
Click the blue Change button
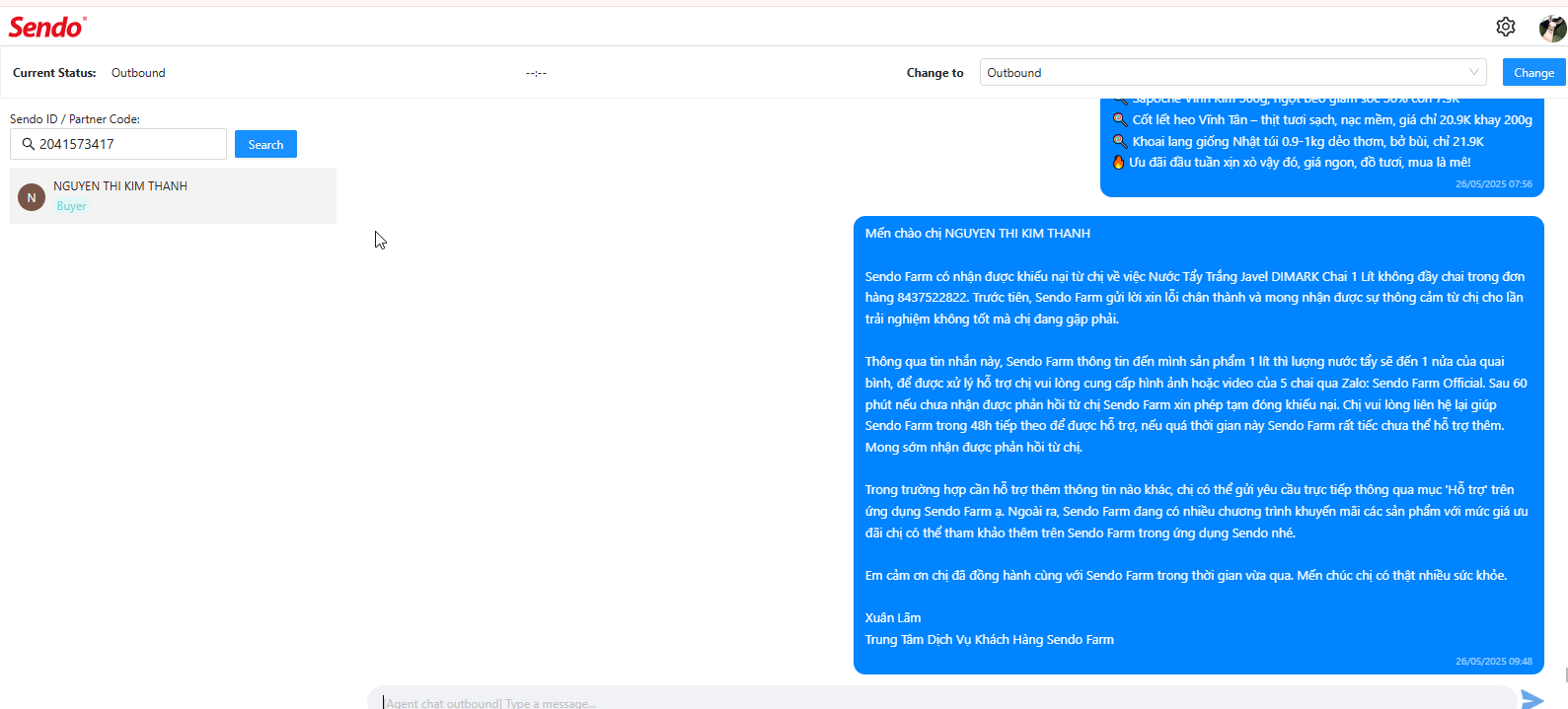[x=1533, y=72]
